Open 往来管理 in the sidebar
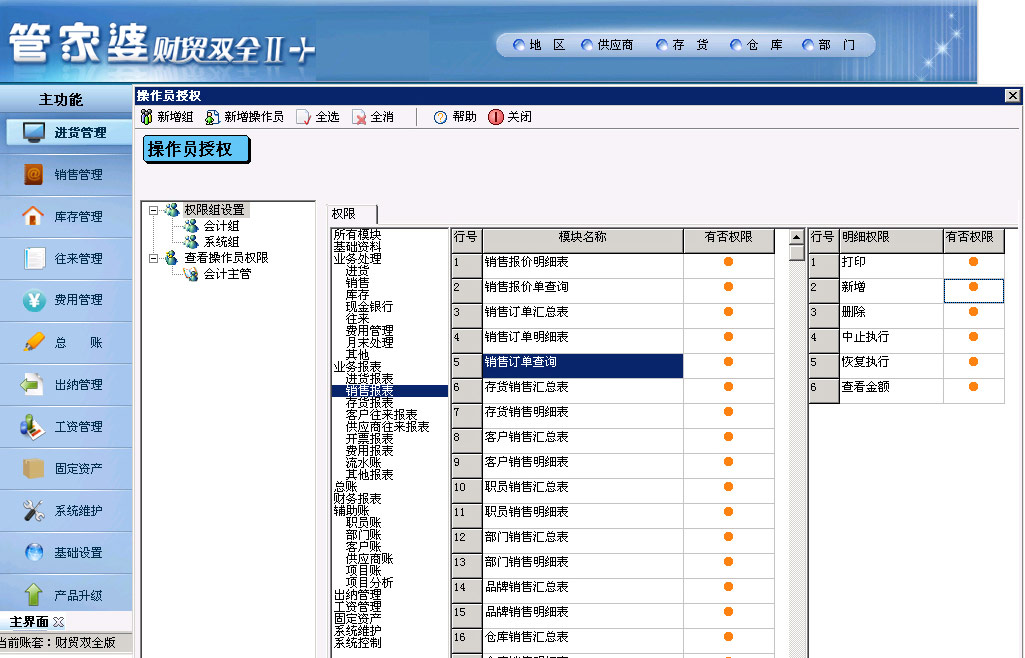This screenshot has width=1025, height=658. coord(66,258)
